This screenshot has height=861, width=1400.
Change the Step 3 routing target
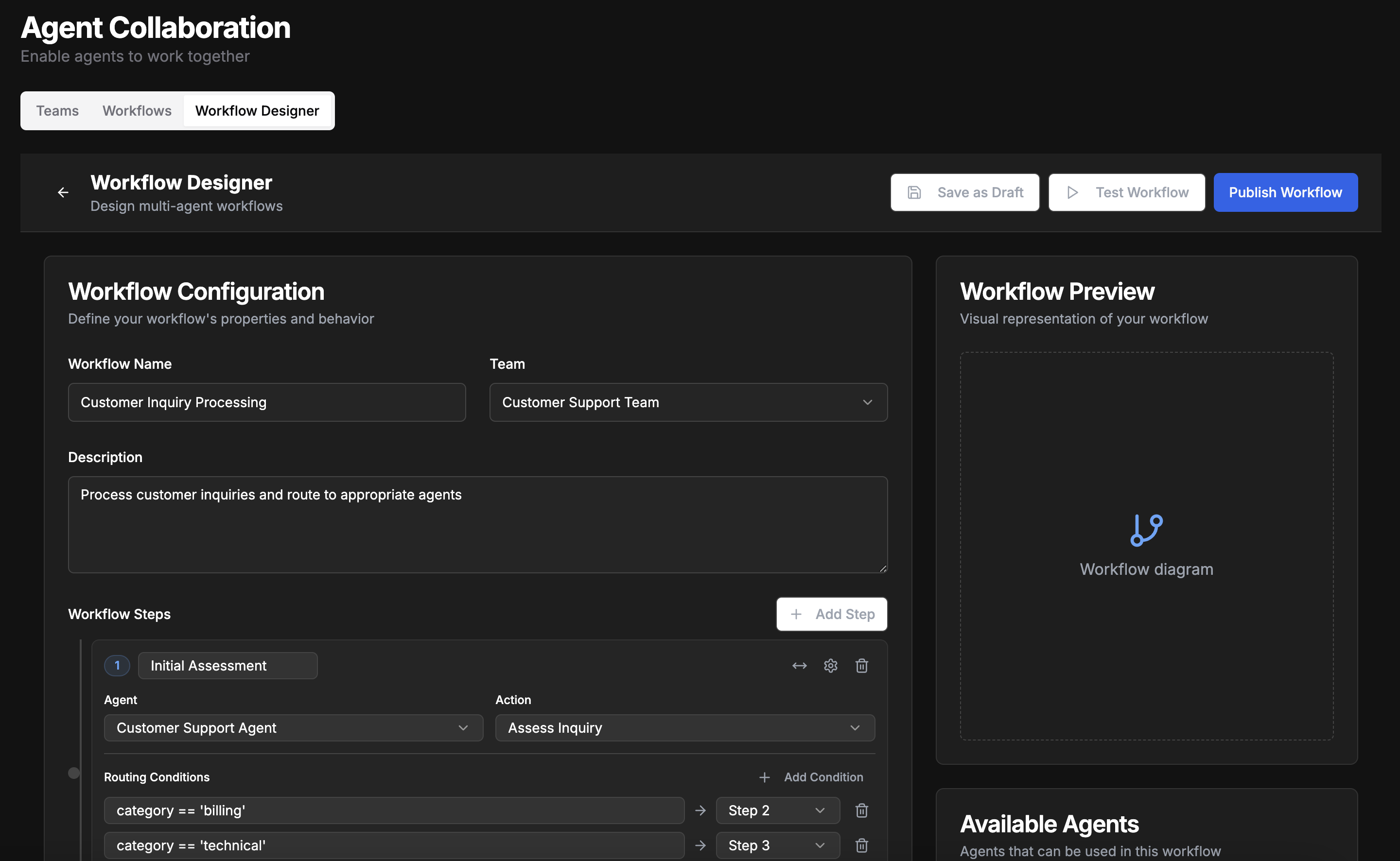[x=777, y=845]
